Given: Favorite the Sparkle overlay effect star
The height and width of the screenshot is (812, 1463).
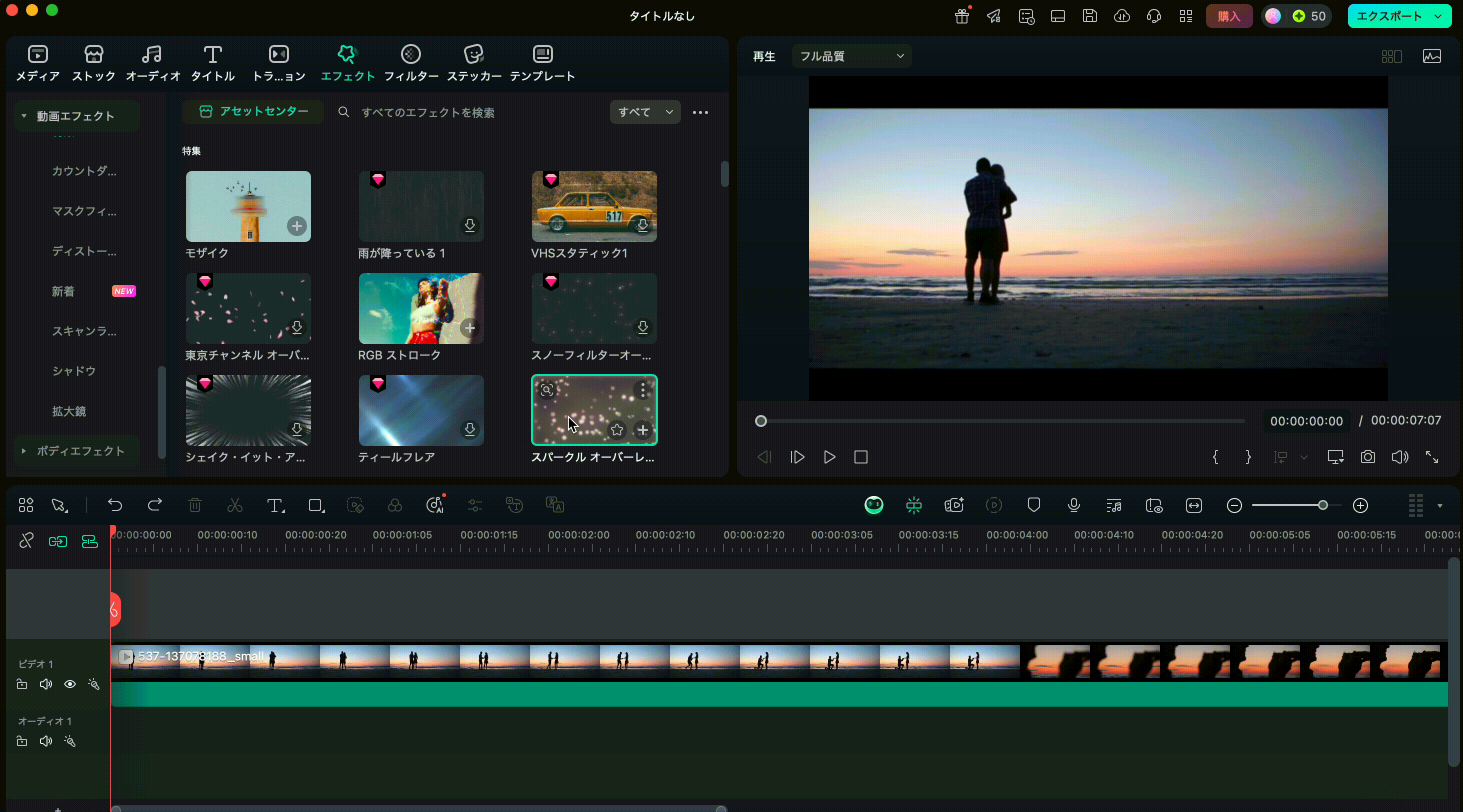Looking at the screenshot, I should 617,430.
